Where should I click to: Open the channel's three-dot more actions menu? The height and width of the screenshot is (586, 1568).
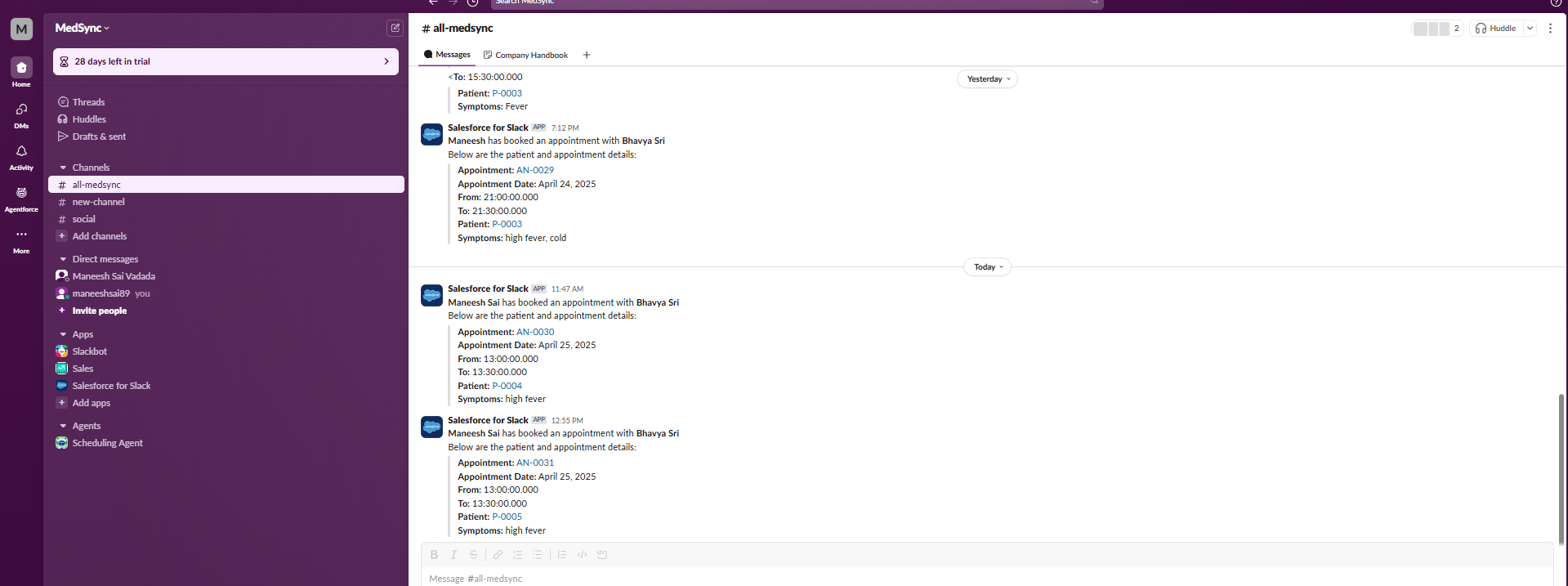click(1550, 28)
